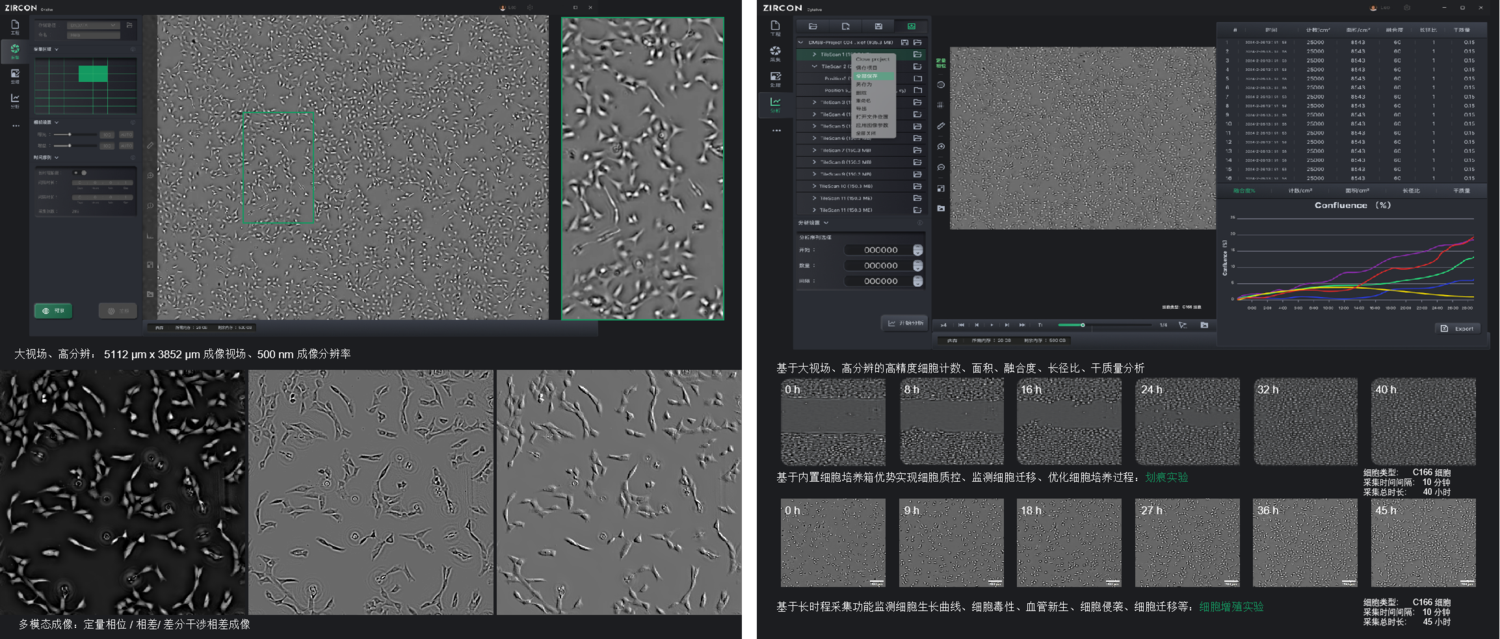Click the browse folder icon beside the save path

point(130,23)
